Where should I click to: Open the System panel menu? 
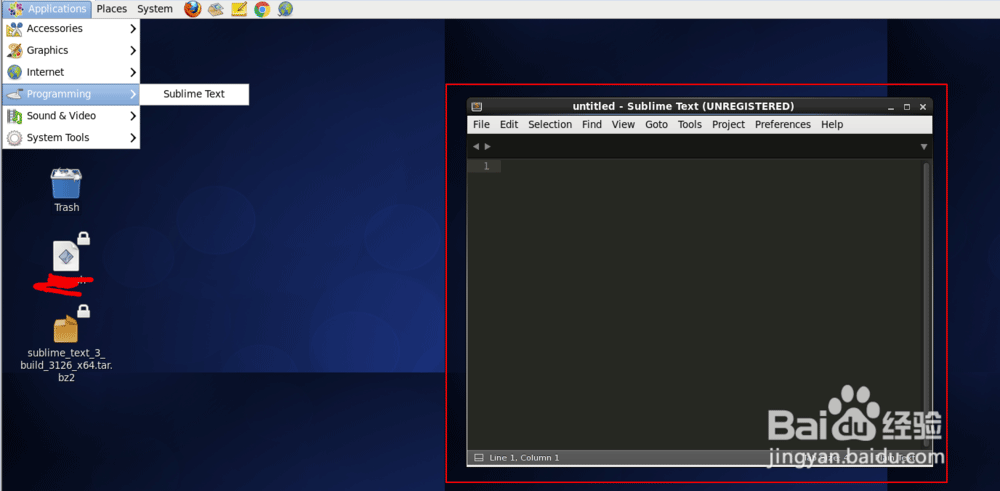click(155, 9)
